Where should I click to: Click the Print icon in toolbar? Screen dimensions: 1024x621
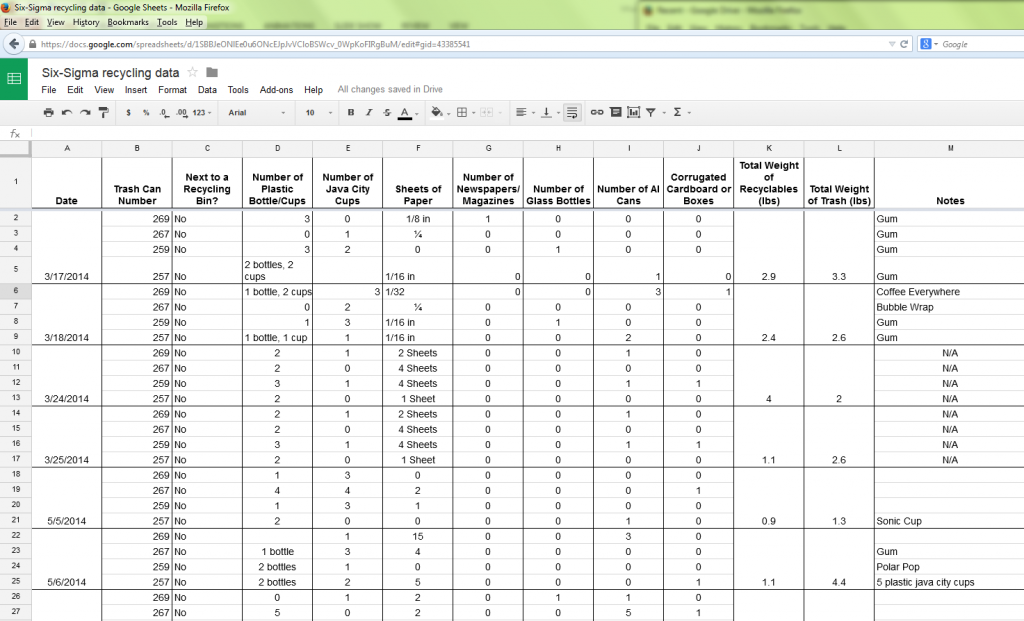point(49,113)
